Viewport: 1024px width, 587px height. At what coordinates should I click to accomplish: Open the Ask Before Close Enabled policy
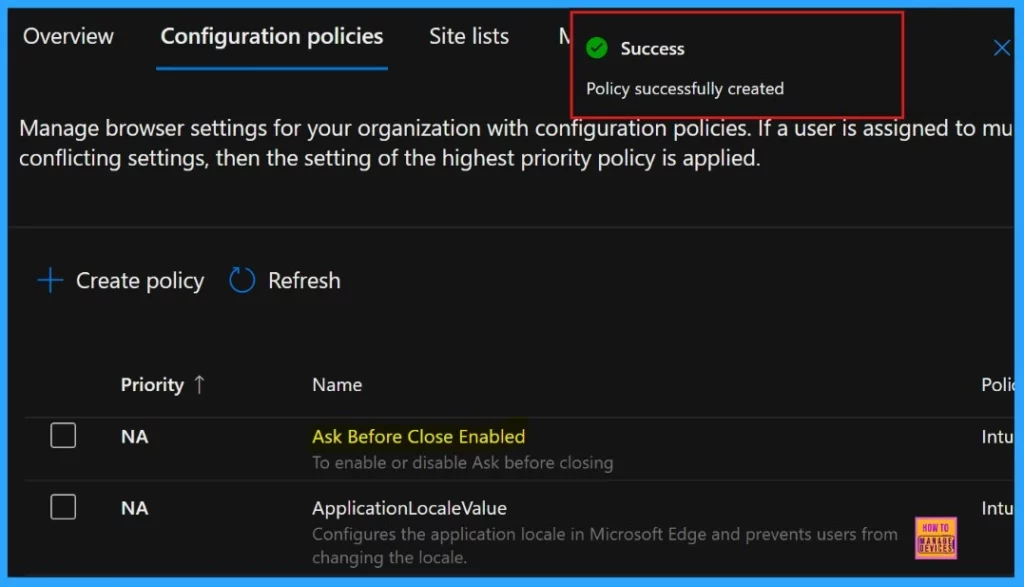coord(419,436)
